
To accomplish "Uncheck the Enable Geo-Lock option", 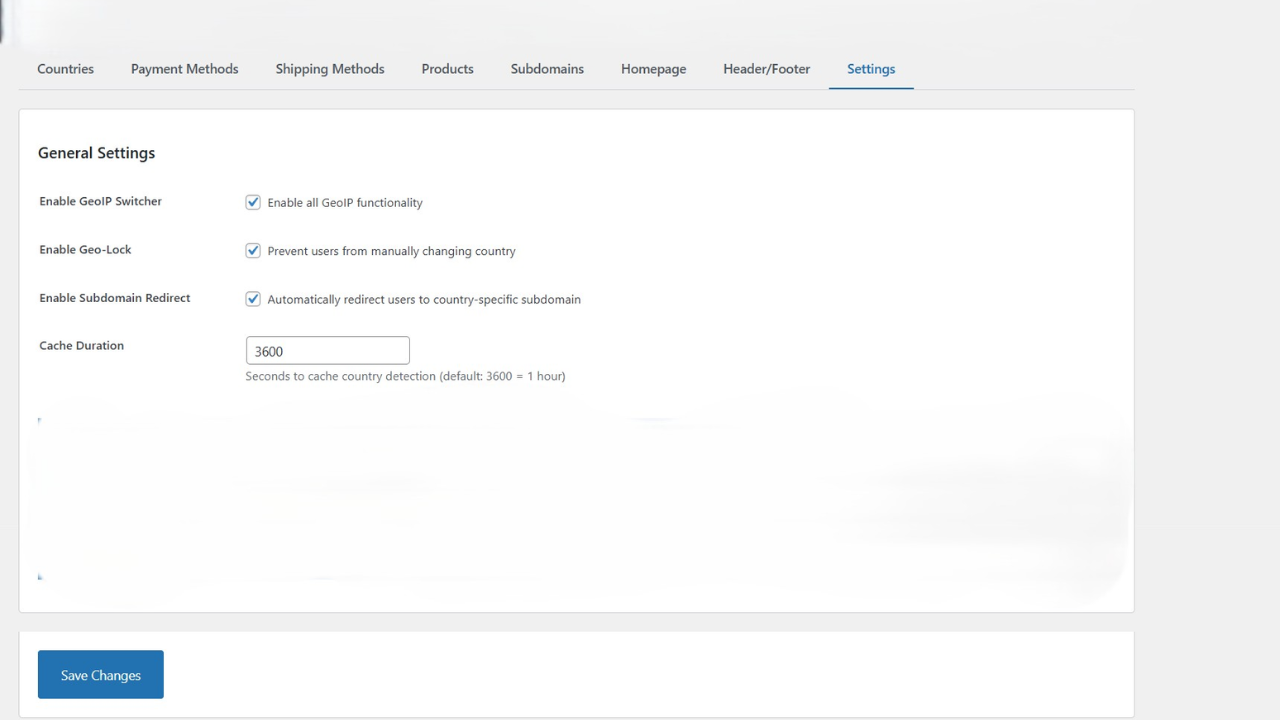I will (x=253, y=250).
